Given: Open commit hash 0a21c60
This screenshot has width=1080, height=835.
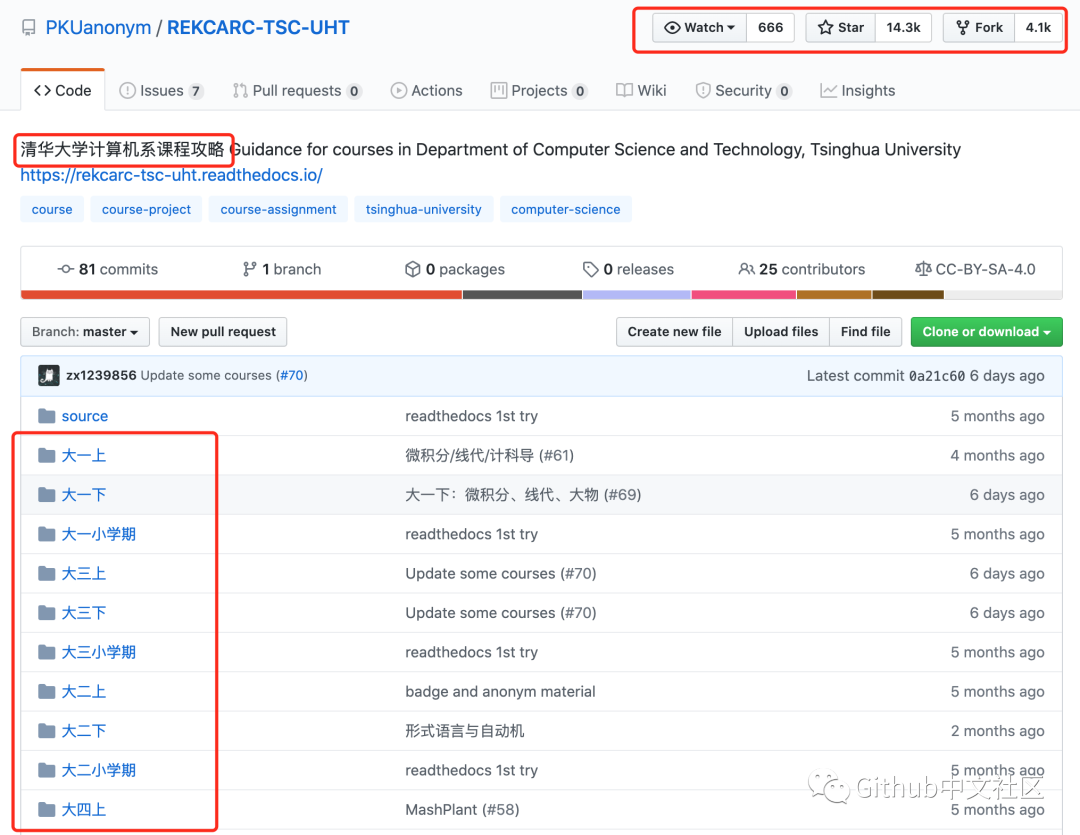Looking at the screenshot, I should pyautogui.click(x=937, y=376).
